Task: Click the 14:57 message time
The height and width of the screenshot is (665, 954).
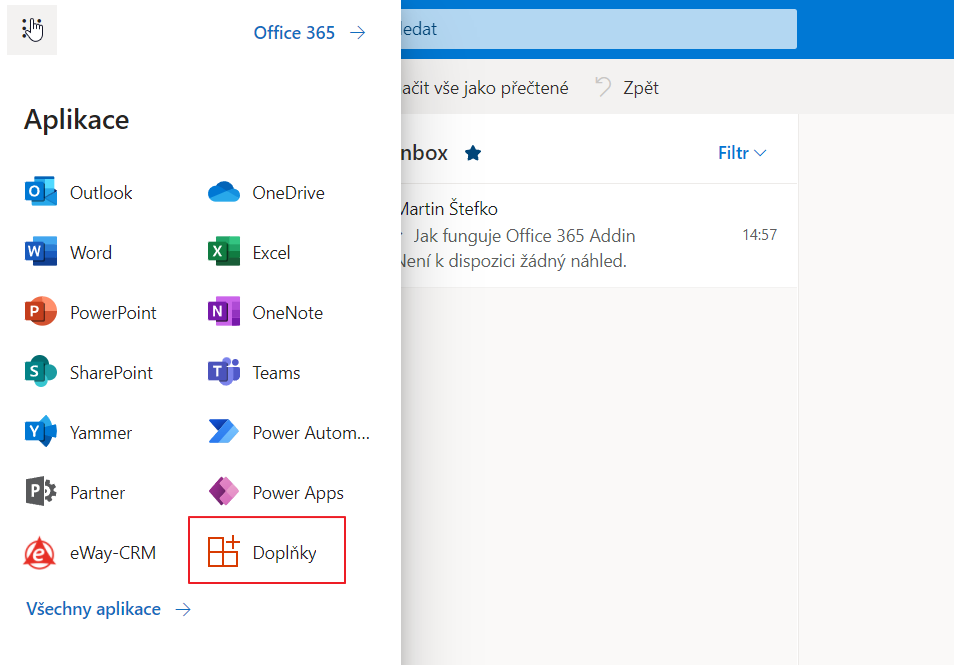Action: point(759,235)
